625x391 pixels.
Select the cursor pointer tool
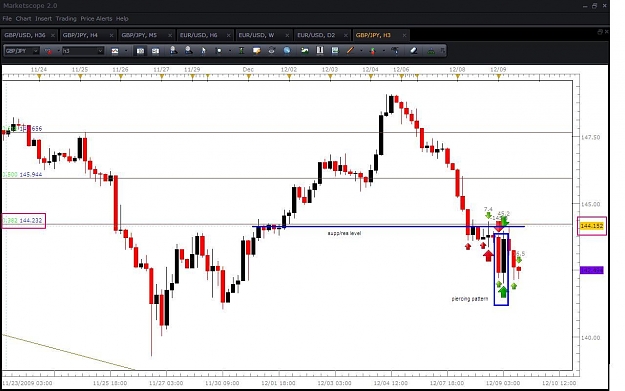pos(203,51)
